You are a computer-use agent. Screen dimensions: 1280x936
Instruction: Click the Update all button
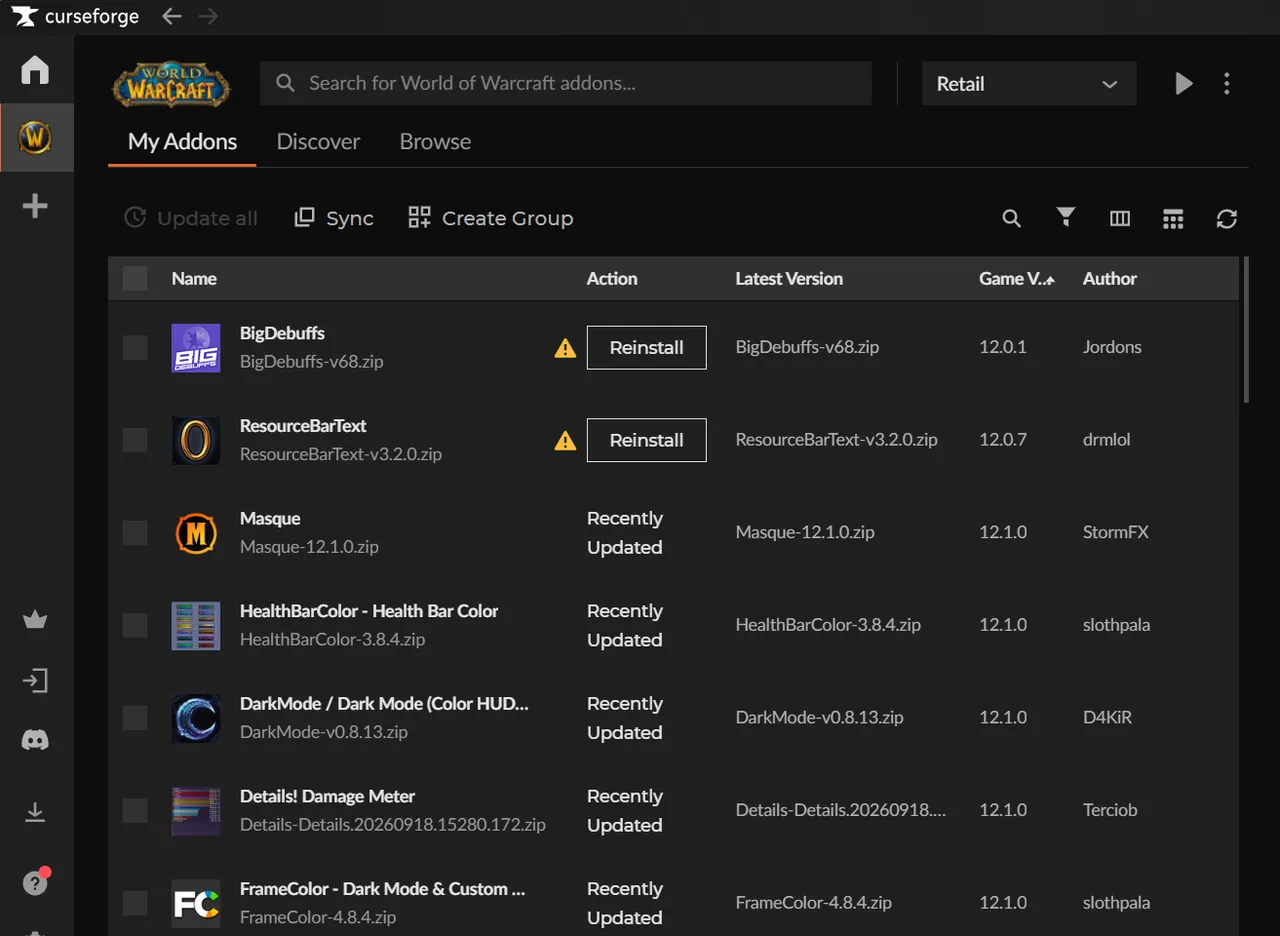pos(191,218)
